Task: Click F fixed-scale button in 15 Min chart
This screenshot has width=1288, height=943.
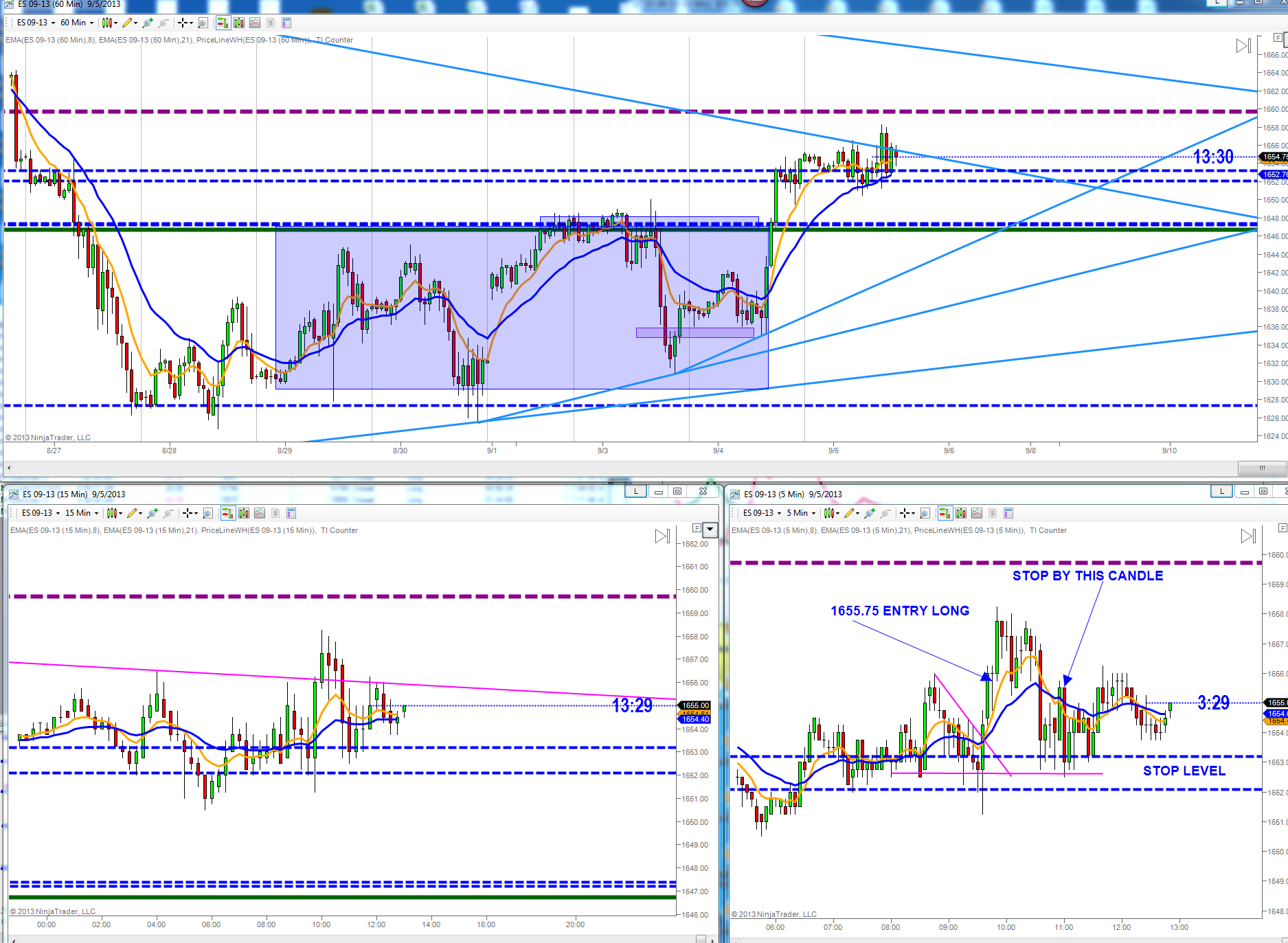Action: pos(697,528)
